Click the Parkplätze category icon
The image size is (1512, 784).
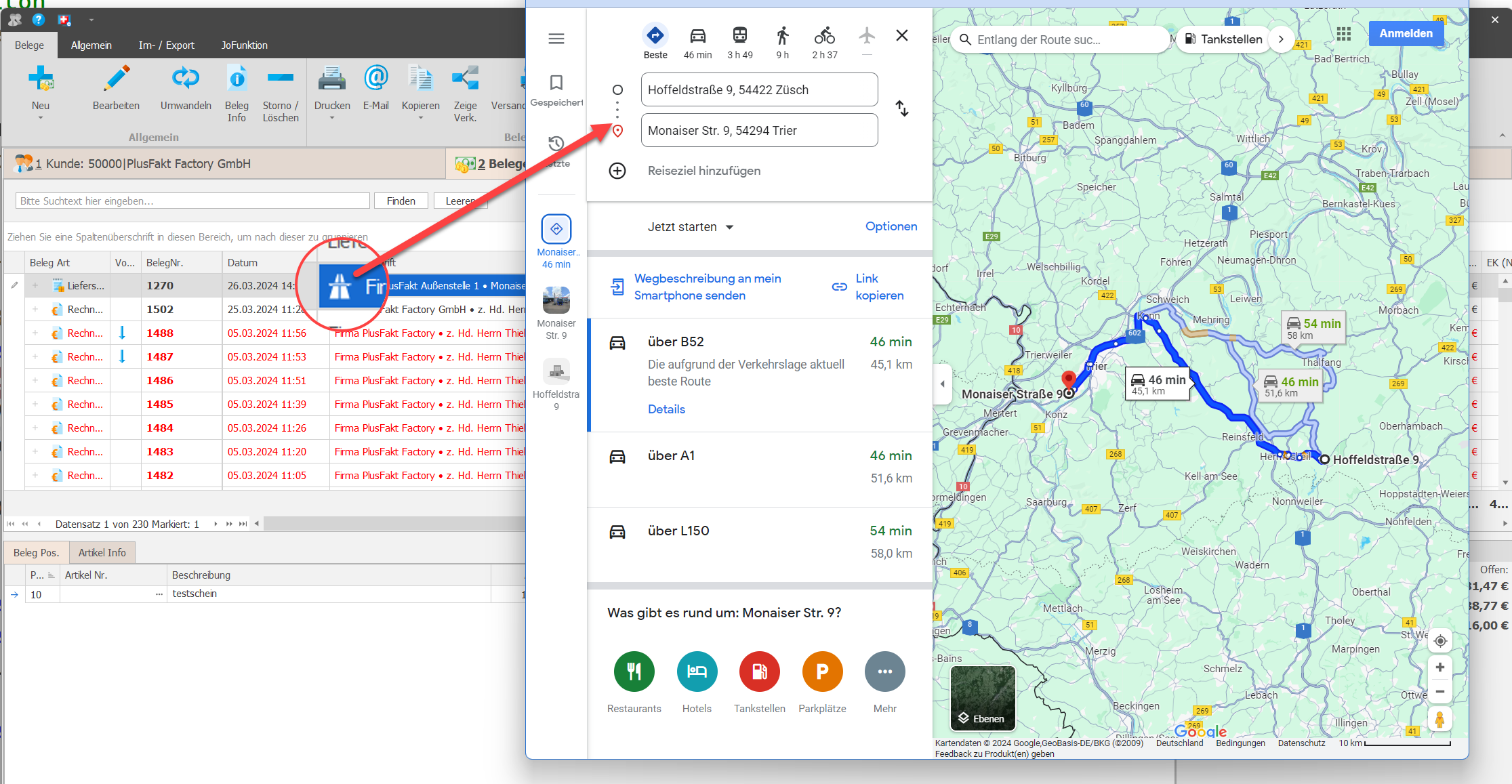(823, 672)
